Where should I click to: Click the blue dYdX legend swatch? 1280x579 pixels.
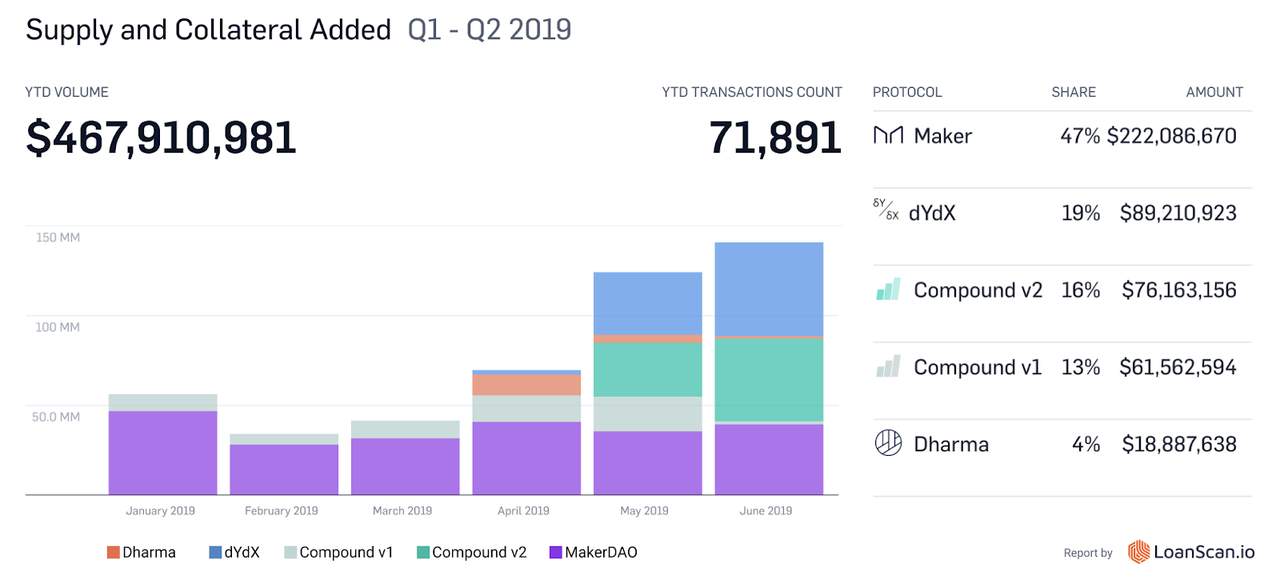(x=216, y=552)
